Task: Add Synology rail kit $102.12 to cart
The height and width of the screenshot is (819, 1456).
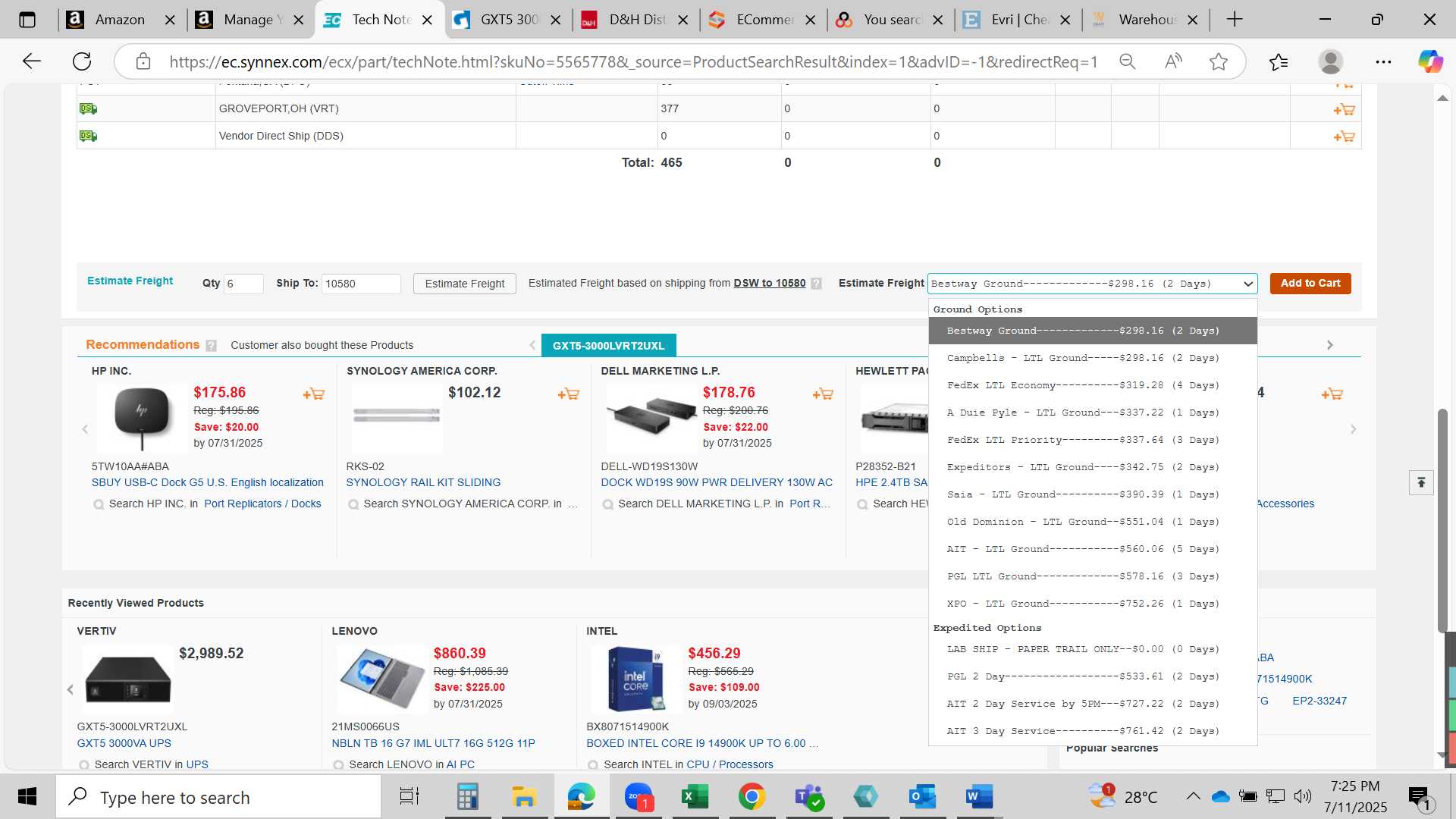Action: pos(568,394)
